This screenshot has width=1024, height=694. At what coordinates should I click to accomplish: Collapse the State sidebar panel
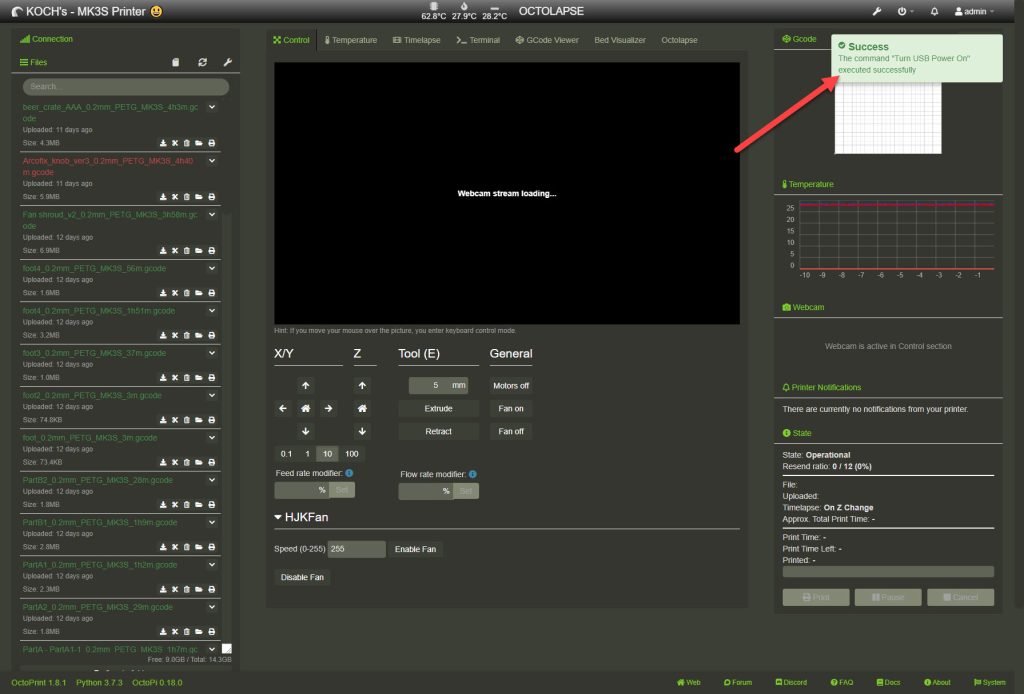pyautogui.click(x=797, y=433)
